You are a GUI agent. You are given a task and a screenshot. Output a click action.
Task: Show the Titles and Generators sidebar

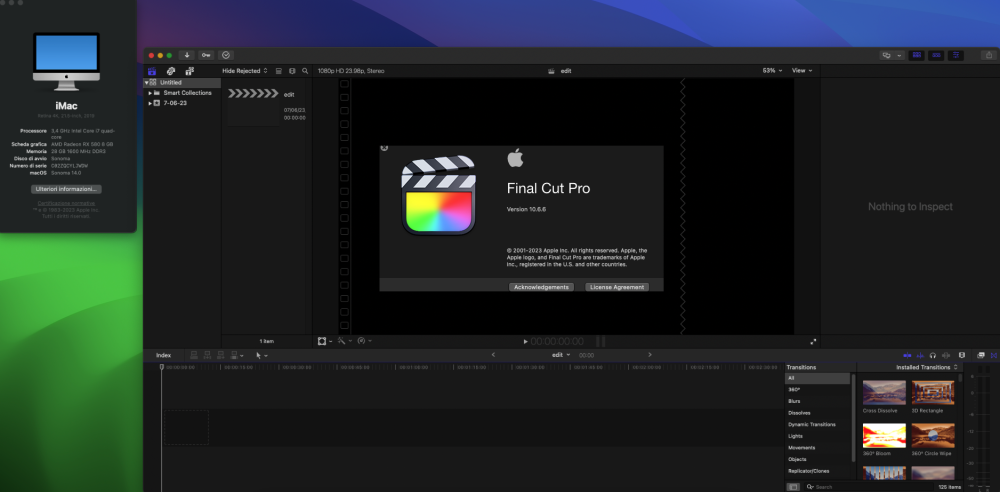tap(189, 71)
